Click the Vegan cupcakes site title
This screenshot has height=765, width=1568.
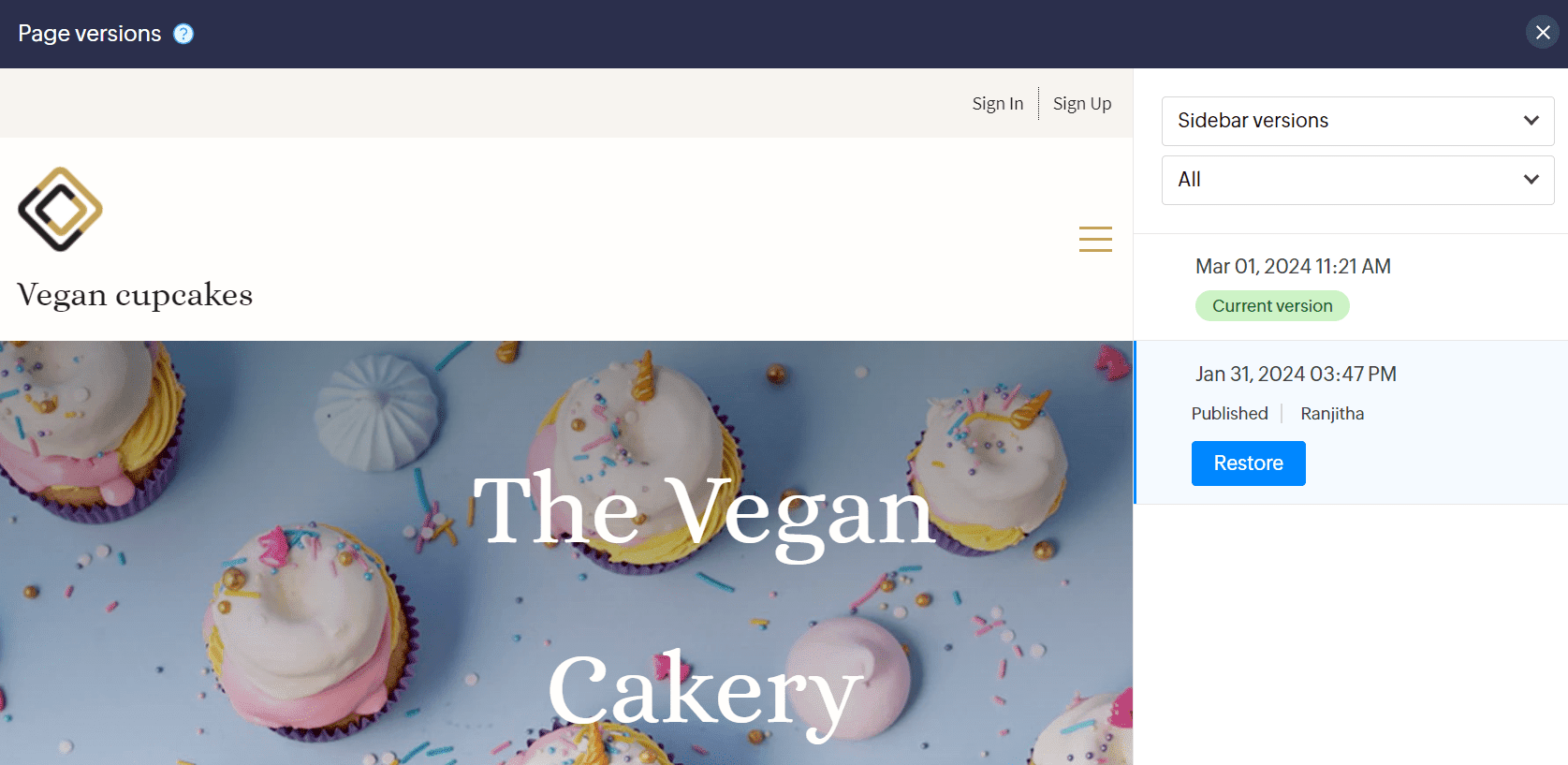(135, 295)
